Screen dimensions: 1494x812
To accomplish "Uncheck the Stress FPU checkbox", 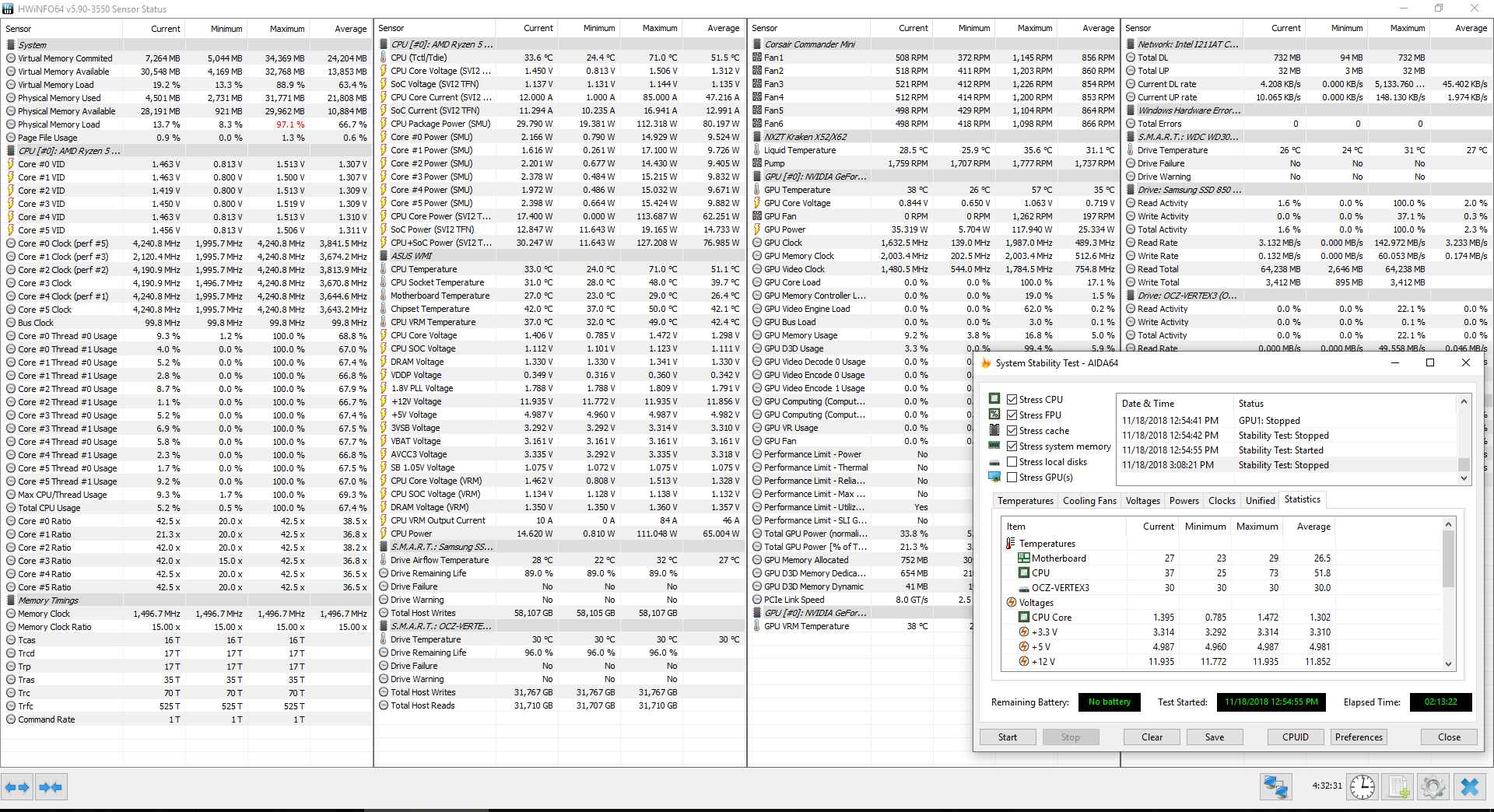I will [x=1012, y=415].
